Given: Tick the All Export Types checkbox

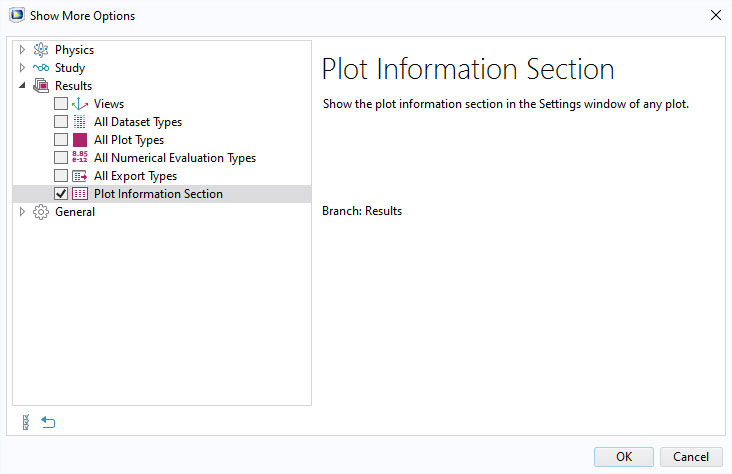Looking at the screenshot, I should pyautogui.click(x=61, y=176).
